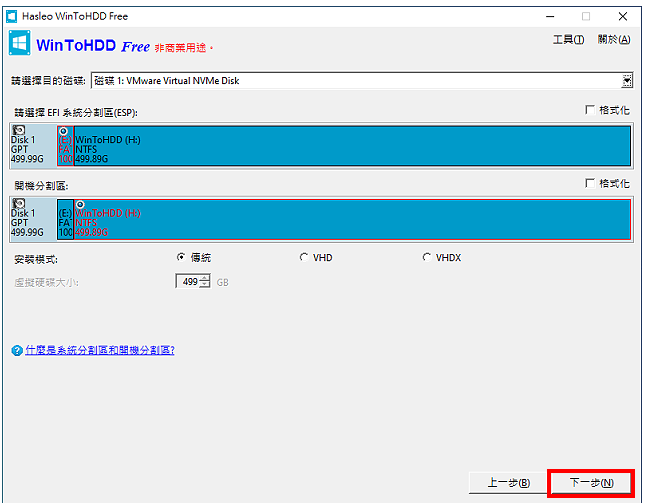Click the WinToHDD Free heading text
657x503 pixels.
[x=93, y=46]
